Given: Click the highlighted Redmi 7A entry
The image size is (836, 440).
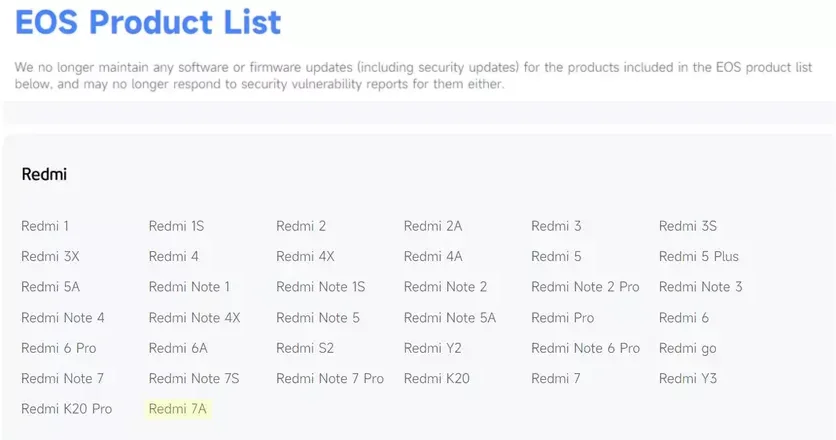Looking at the screenshot, I should [x=178, y=409].
